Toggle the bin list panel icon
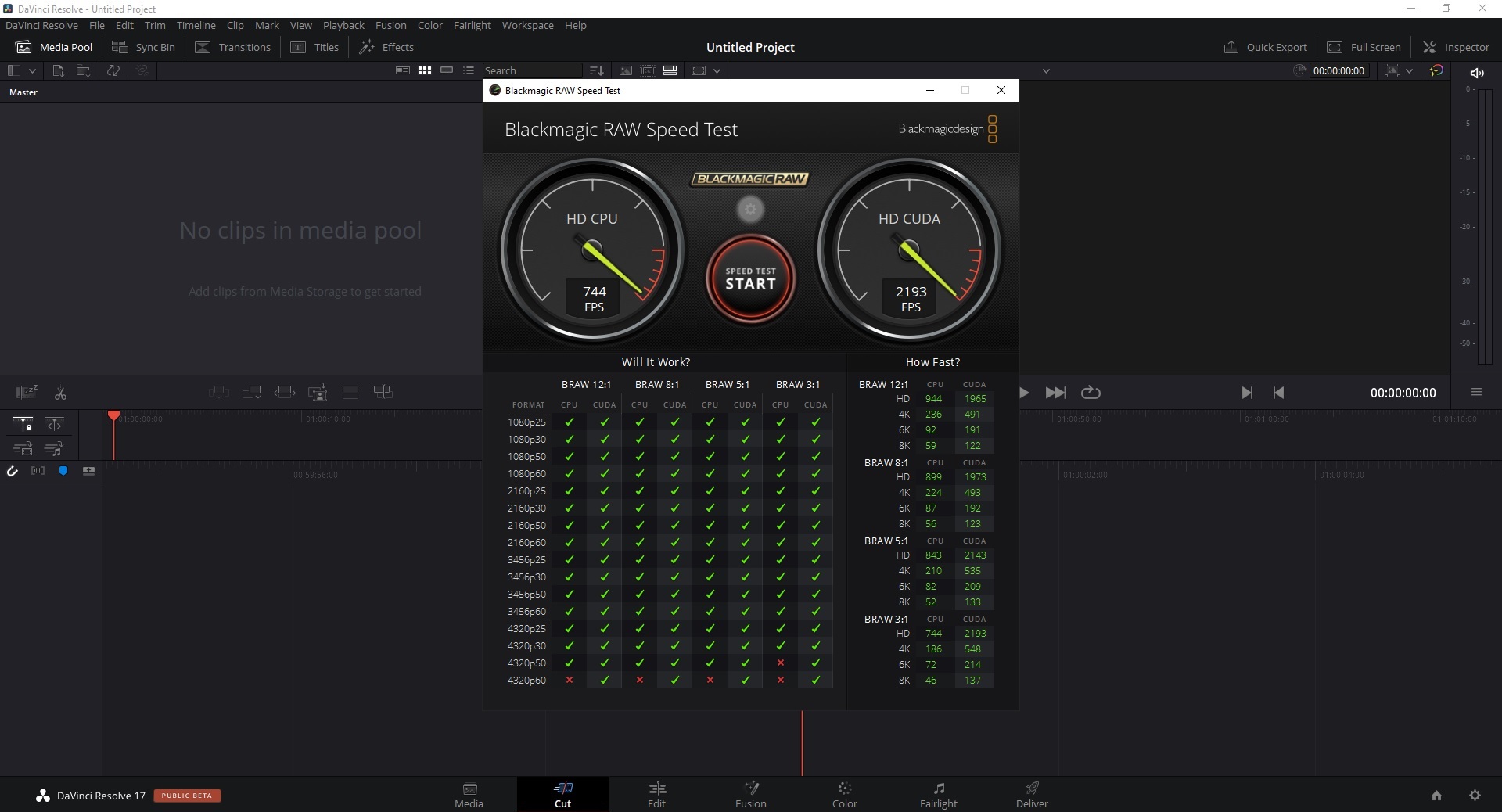1502x812 pixels. tap(13, 70)
